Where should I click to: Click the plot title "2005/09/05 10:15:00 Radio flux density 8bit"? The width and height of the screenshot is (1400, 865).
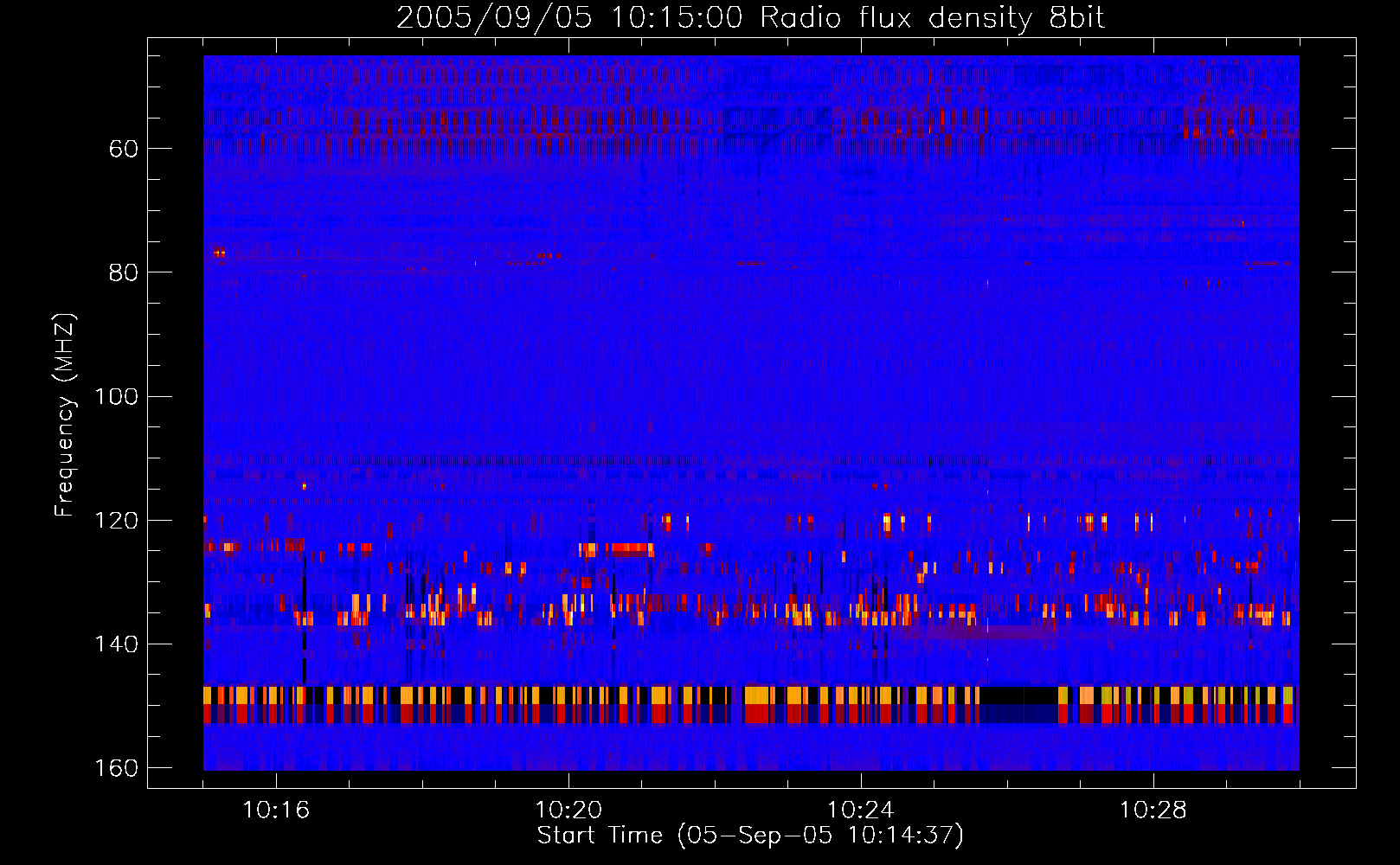pyautogui.click(x=750, y=18)
